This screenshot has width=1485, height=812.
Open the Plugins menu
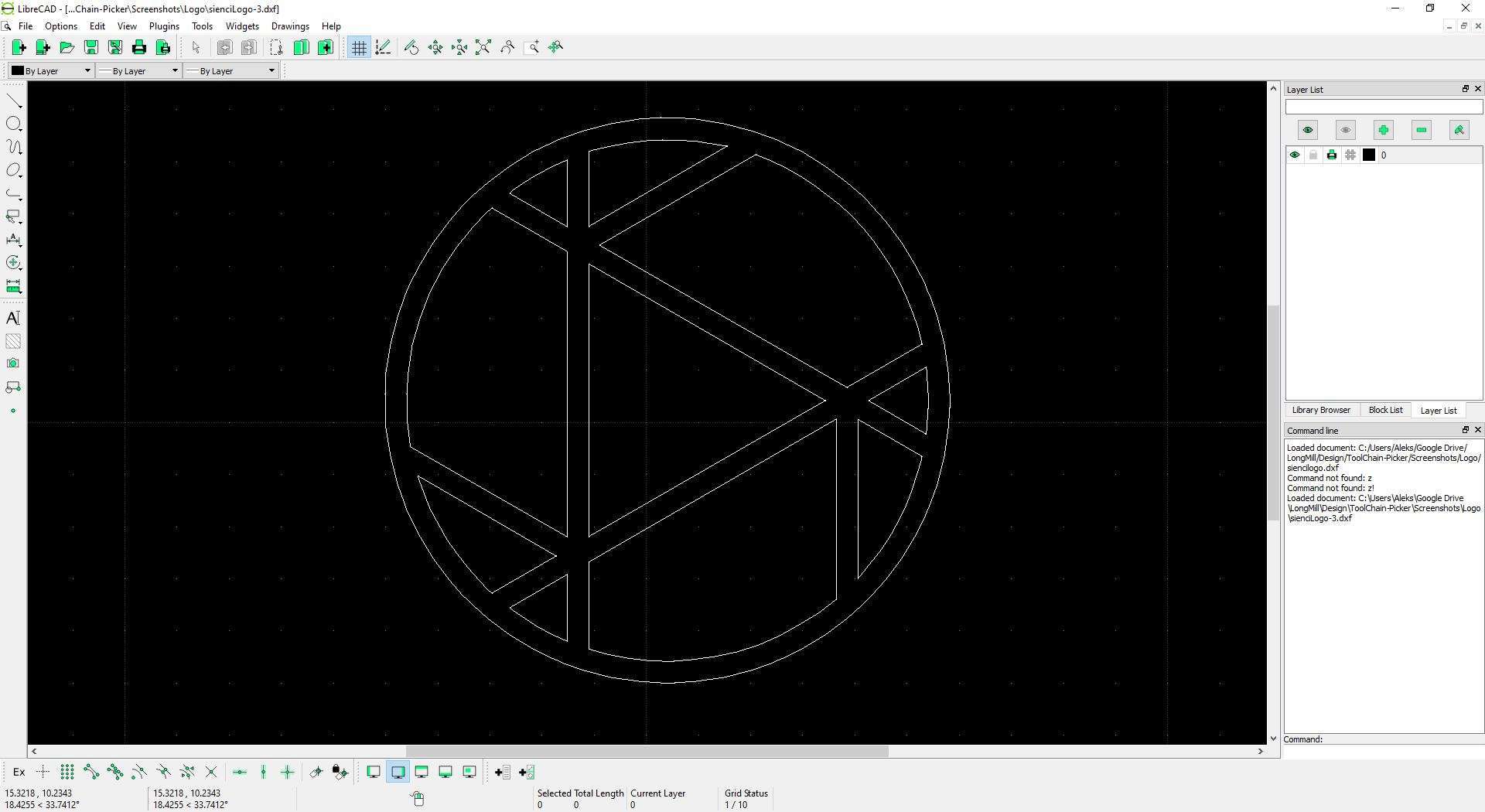click(164, 26)
